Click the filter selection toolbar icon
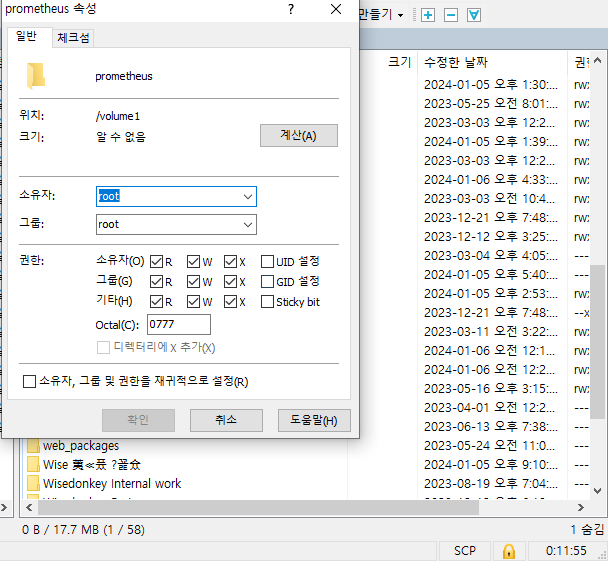608x561 pixels. [474, 15]
